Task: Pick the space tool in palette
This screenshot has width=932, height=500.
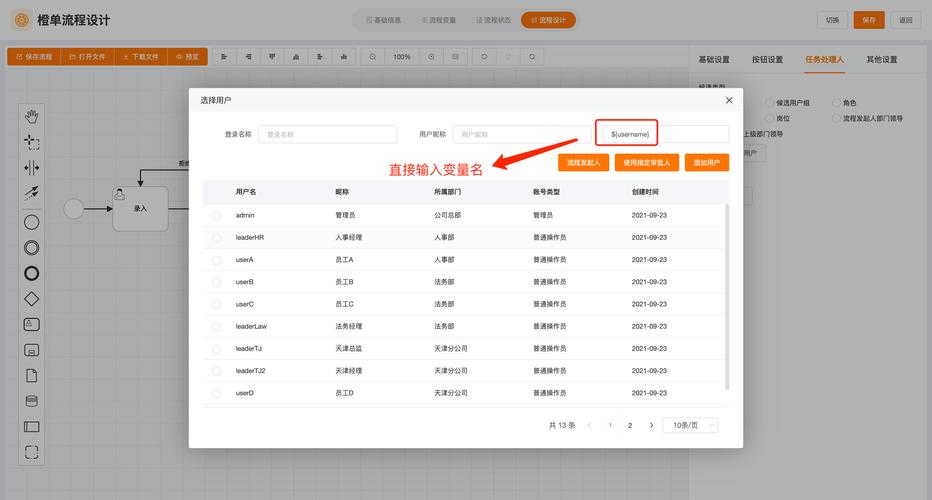Action: [x=31, y=168]
